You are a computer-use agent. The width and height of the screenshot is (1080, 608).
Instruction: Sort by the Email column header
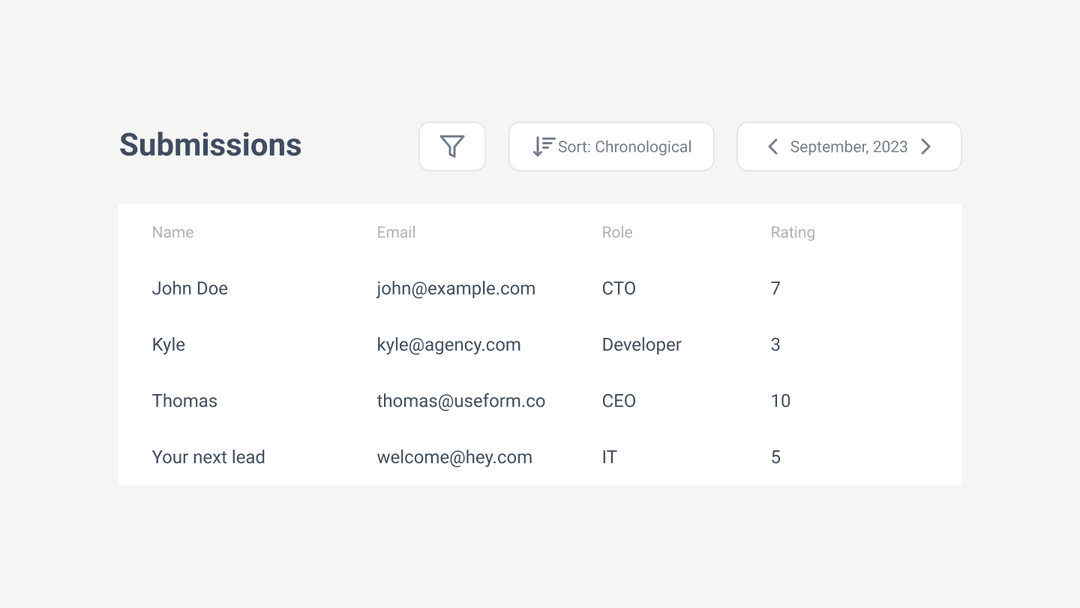pos(396,233)
